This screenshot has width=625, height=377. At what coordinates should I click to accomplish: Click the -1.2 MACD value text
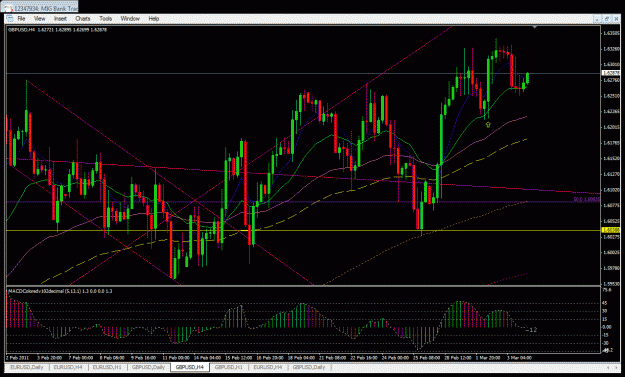[x=532, y=330]
